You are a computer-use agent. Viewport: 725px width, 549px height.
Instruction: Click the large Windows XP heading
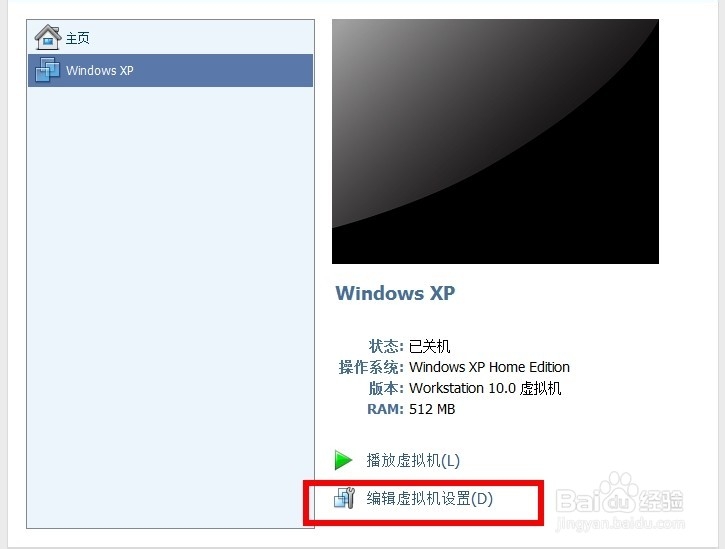pos(395,293)
